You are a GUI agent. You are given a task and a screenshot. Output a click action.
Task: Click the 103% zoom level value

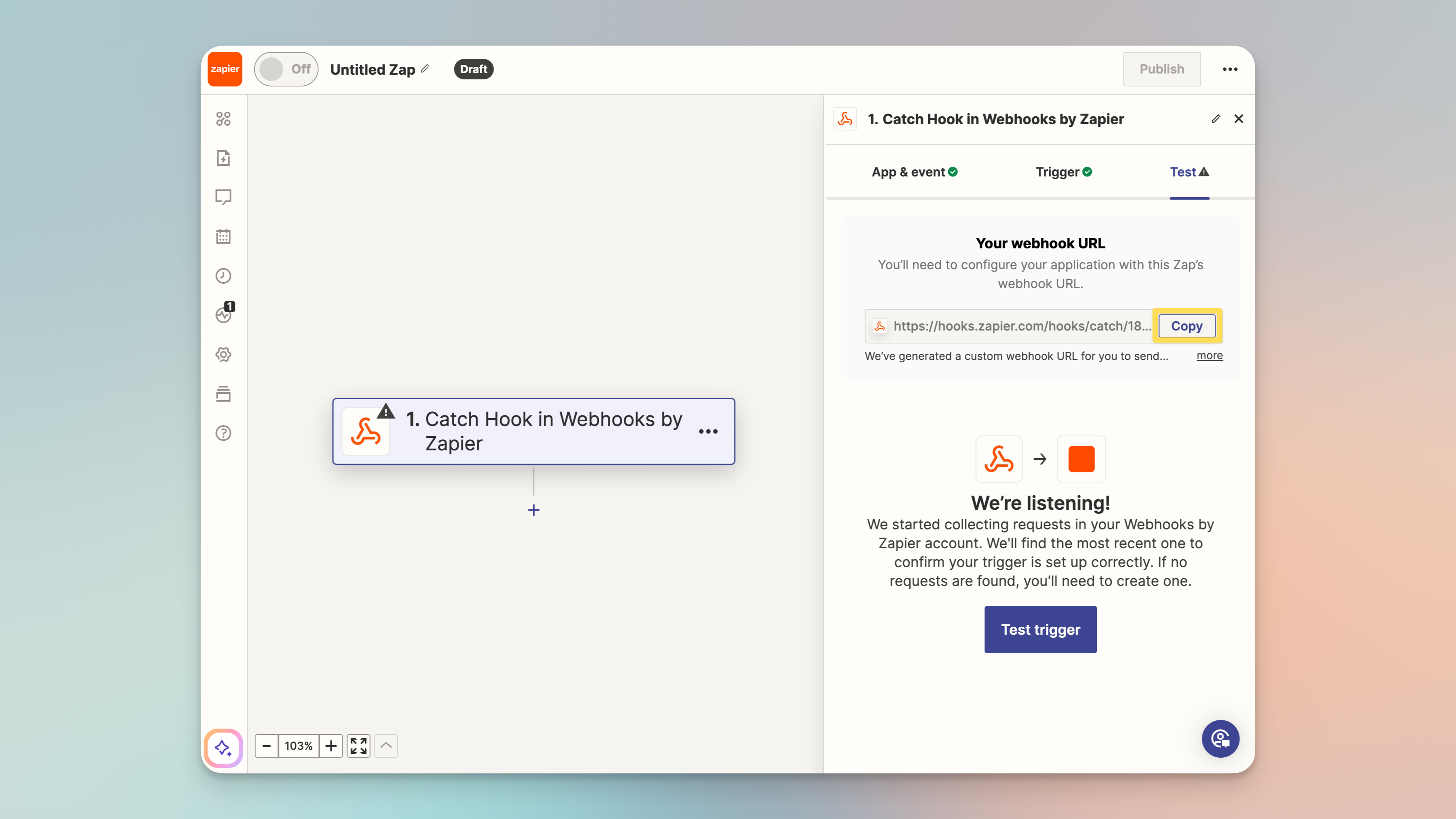[x=298, y=746]
